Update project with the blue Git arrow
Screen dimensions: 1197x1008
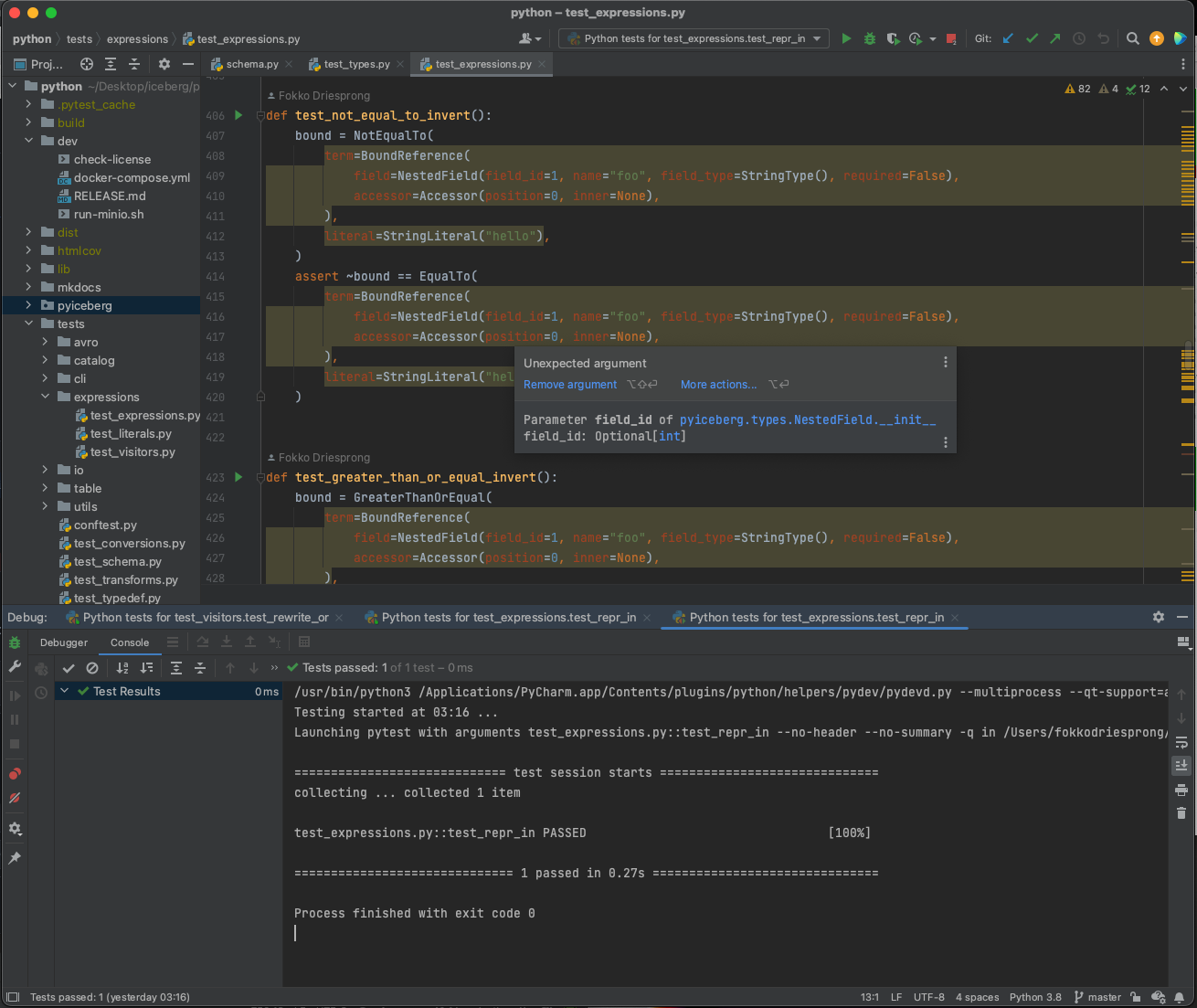(x=1009, y=38)
